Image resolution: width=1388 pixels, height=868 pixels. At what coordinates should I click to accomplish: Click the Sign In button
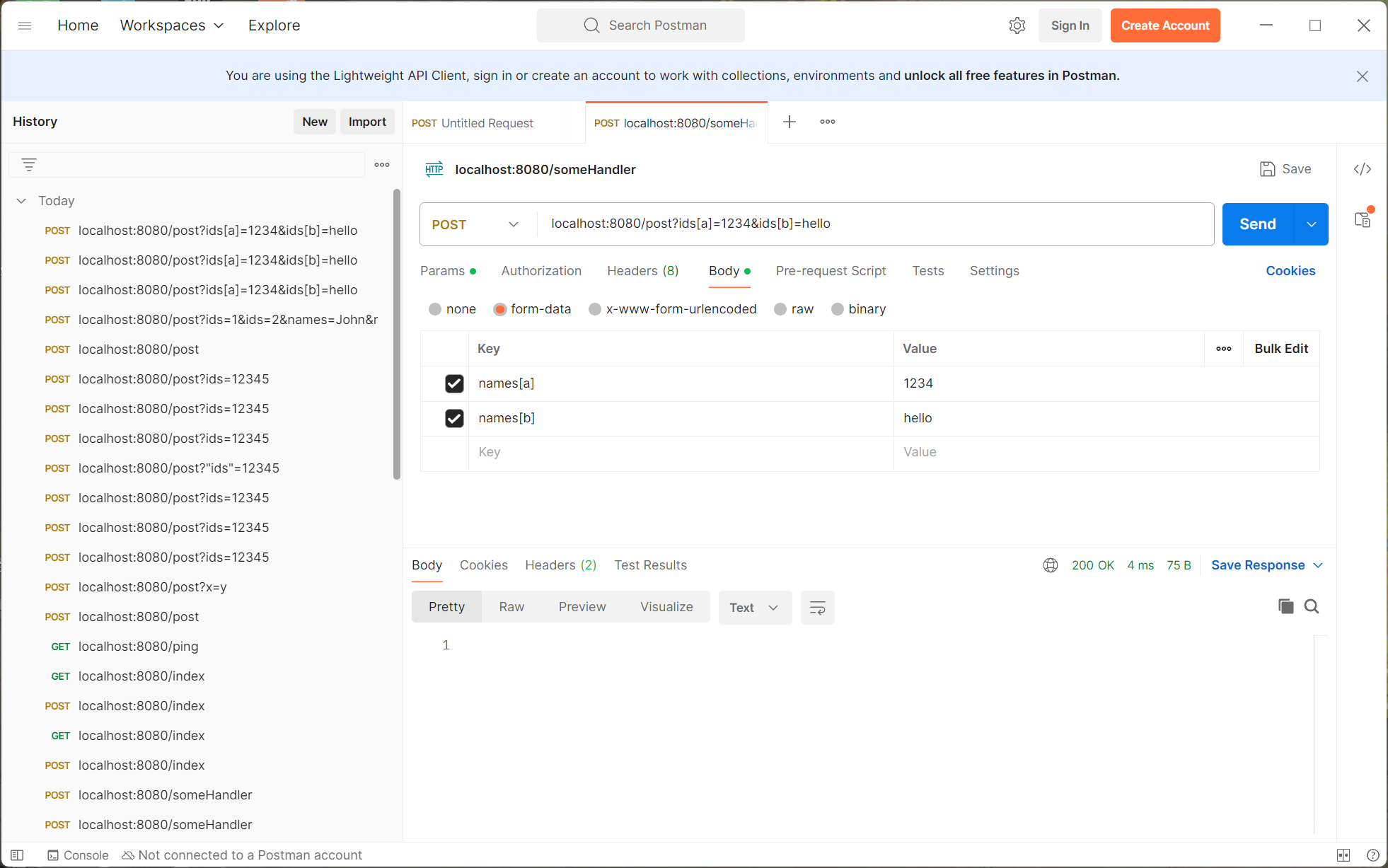[1070, 25]
